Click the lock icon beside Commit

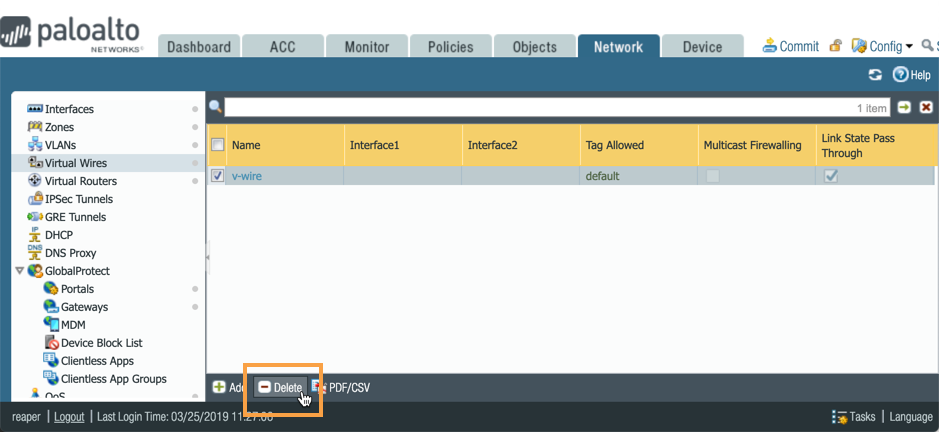[x=836, y=46]
